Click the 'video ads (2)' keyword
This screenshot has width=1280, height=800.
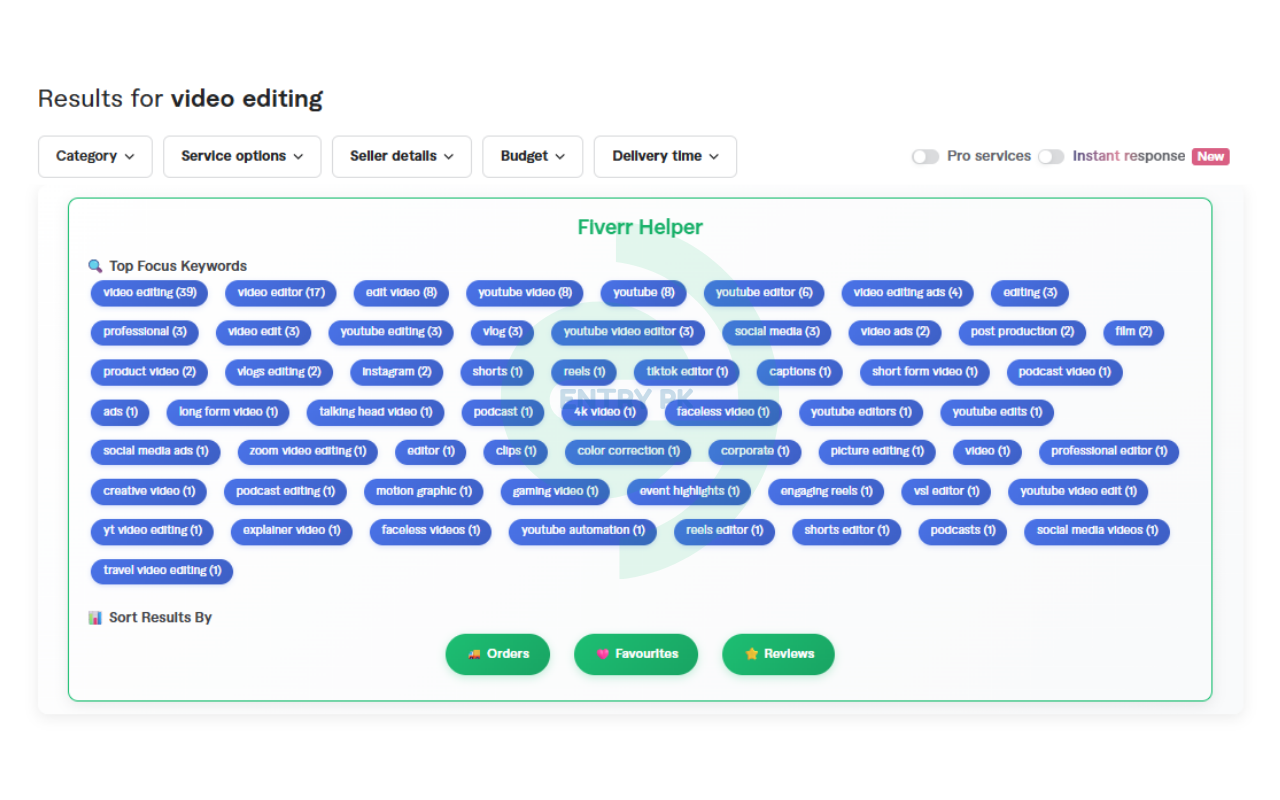[x=895, y=332]
